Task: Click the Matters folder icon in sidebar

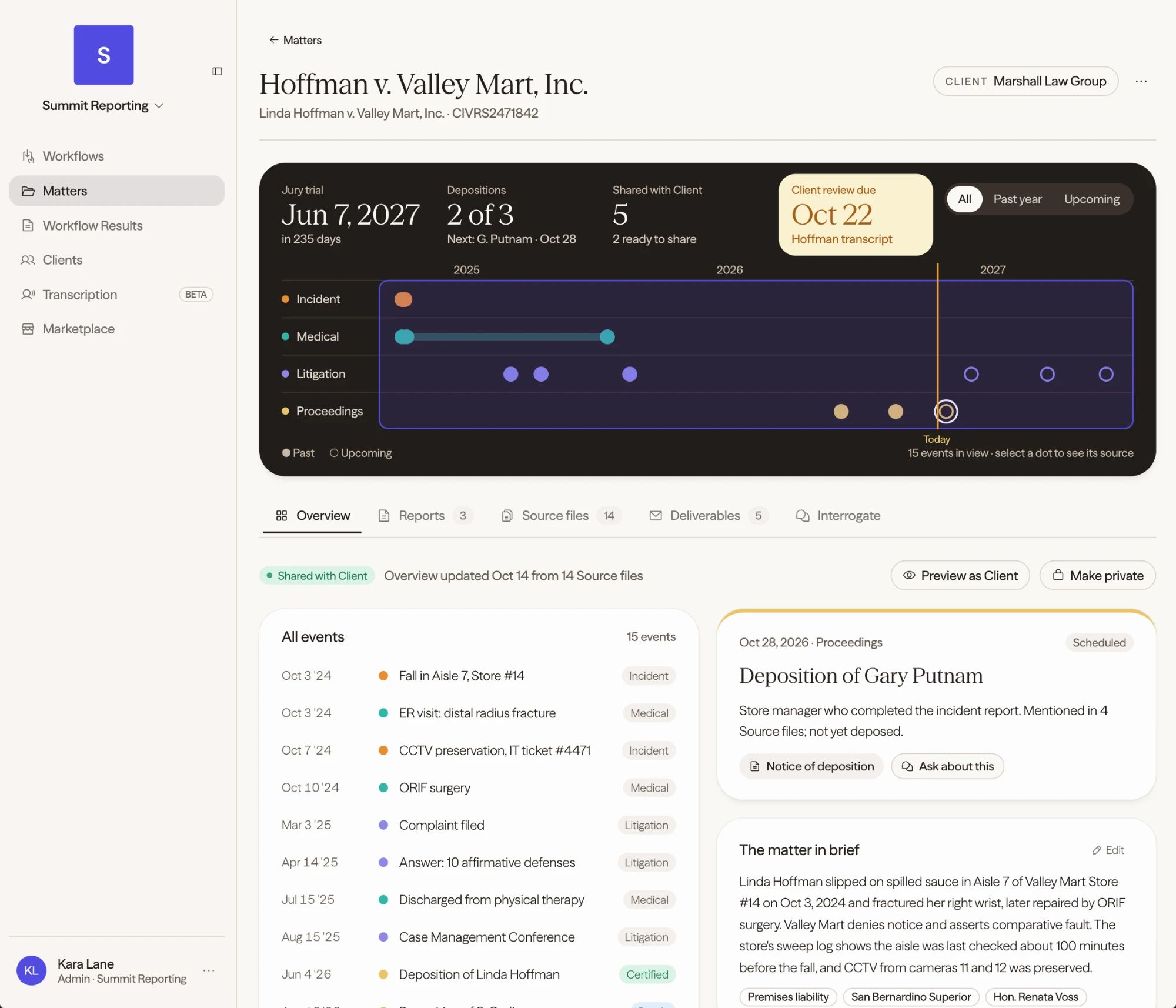Action: [x=28, y=191]
